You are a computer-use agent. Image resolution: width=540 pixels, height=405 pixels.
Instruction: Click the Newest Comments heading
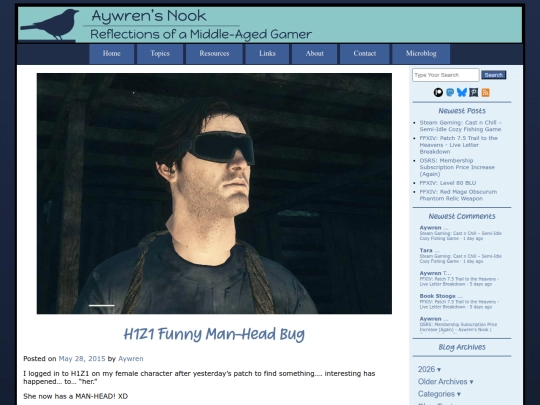coord(462,216)
